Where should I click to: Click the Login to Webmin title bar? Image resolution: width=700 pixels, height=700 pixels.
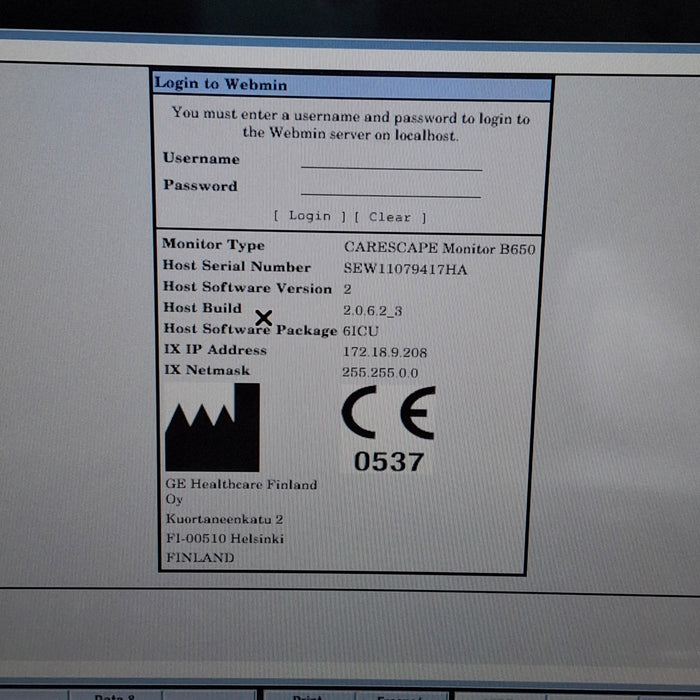tap(352, 85)
